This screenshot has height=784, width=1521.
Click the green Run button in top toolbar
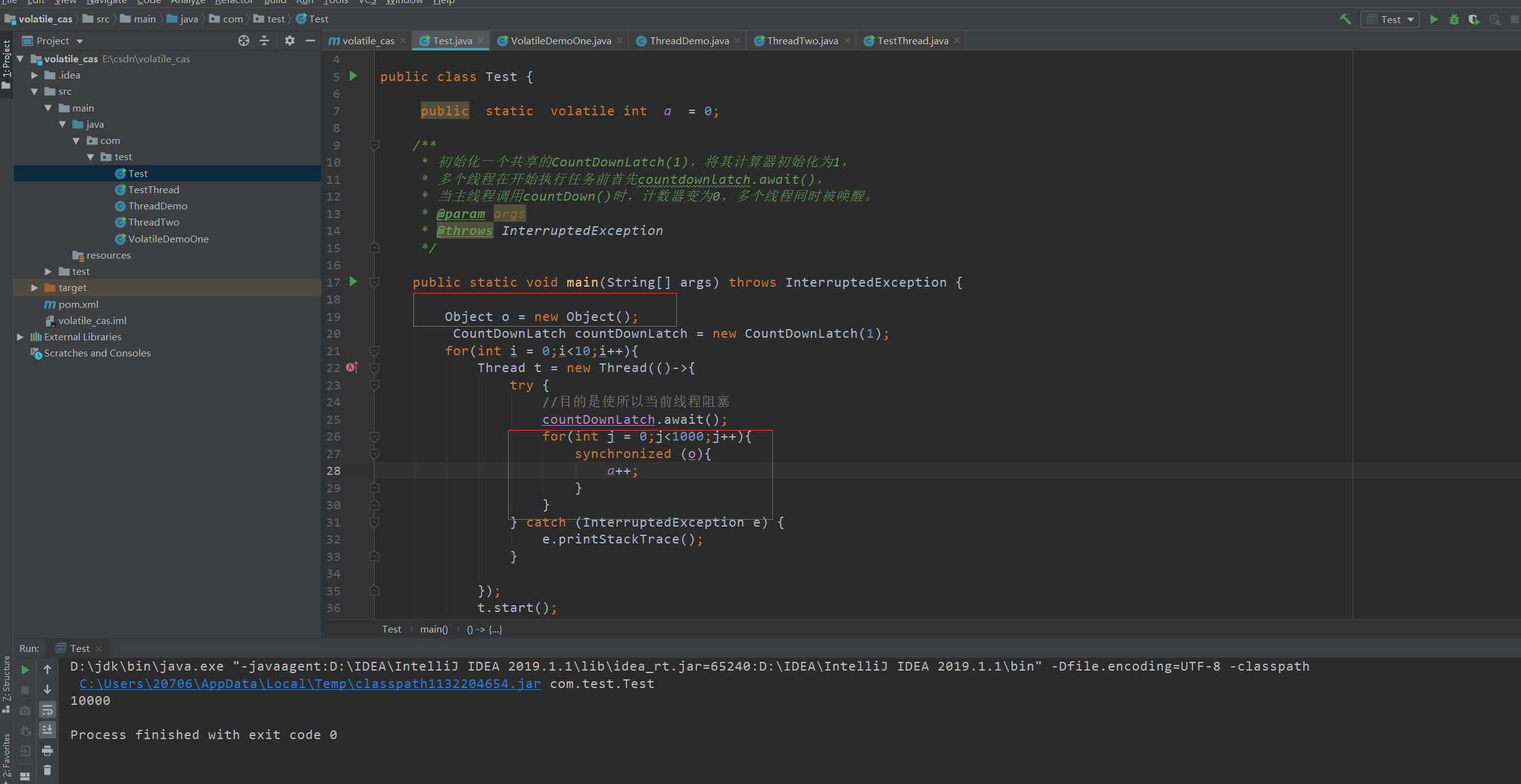[1434, 19]
